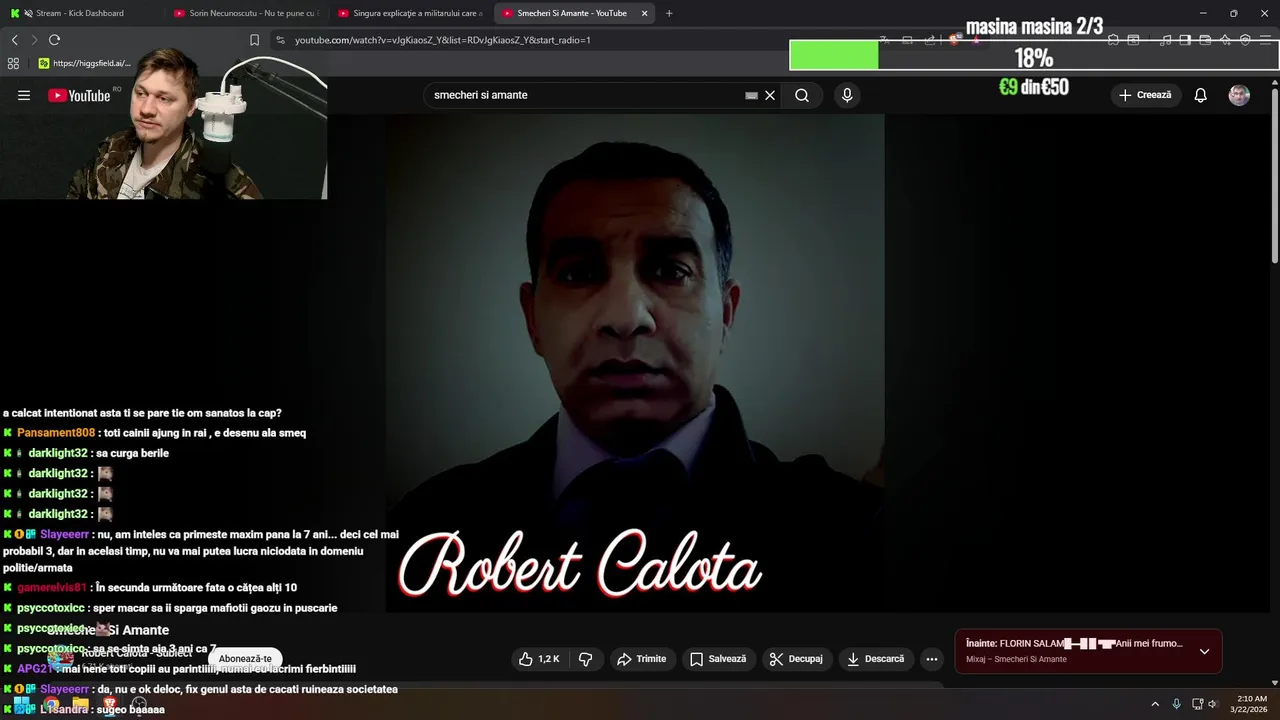This screenshot has width=1280, height=720.
Task: Open the network tray icon
Action: point(1197,704)
